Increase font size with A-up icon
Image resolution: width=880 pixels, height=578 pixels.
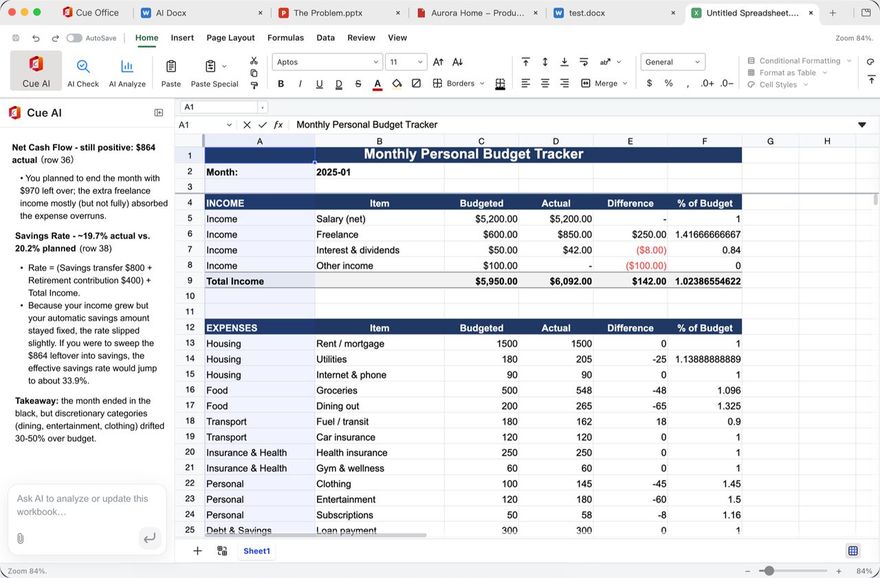click(x=438, y=62)
